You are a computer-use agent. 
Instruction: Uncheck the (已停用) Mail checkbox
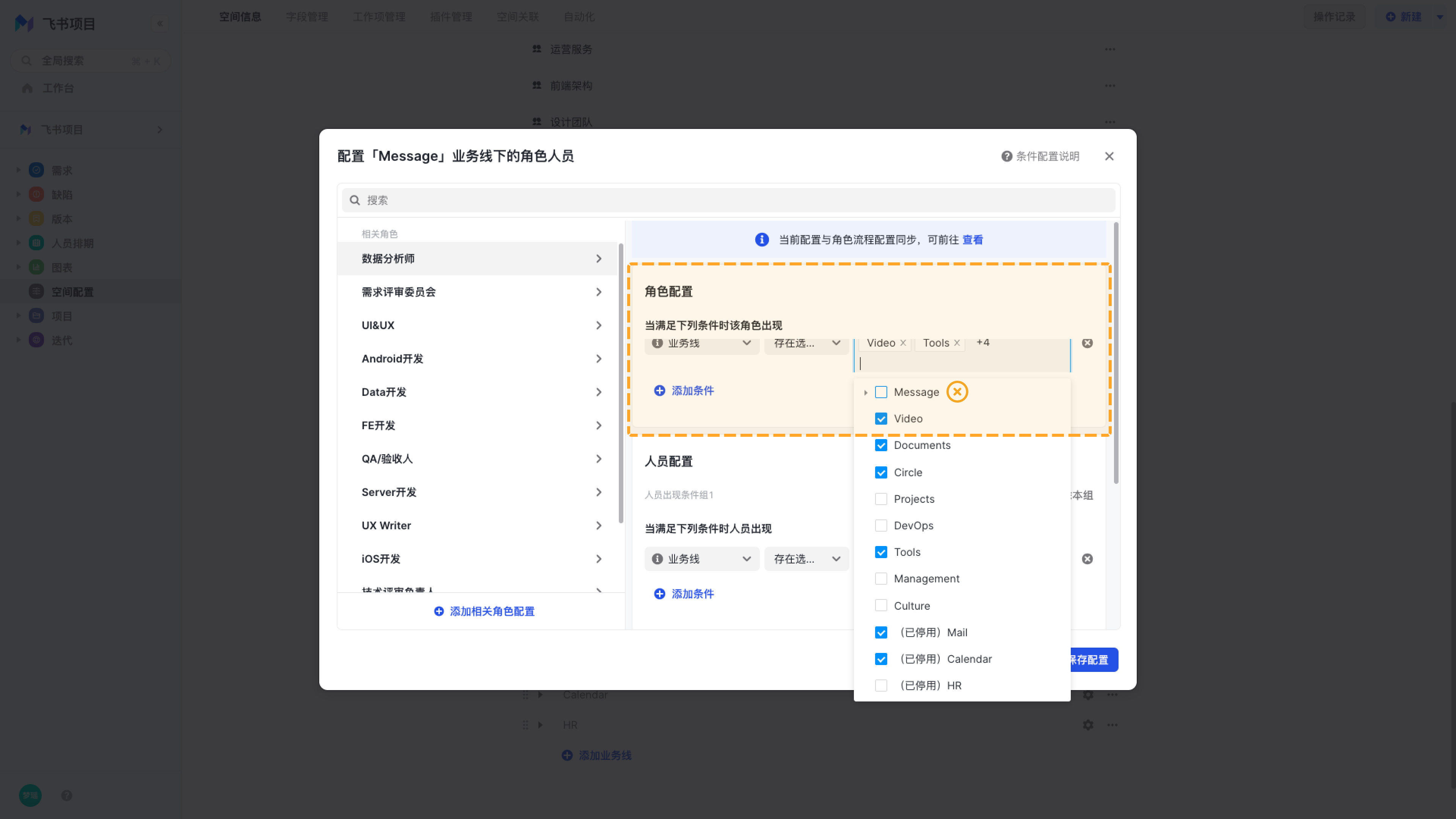point(880,632)
